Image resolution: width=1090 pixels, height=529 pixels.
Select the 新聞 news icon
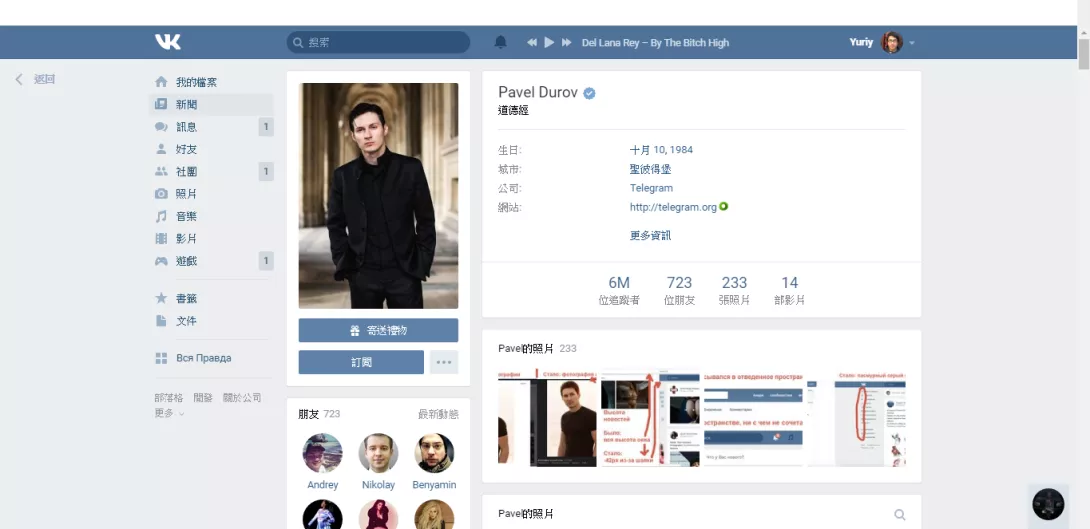[161, 104]
